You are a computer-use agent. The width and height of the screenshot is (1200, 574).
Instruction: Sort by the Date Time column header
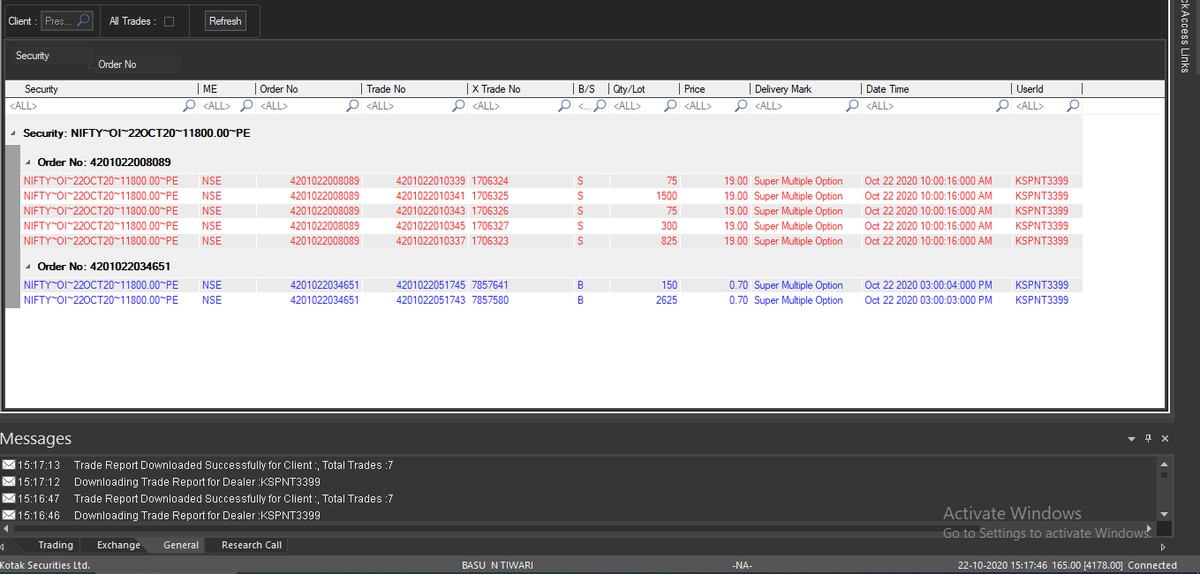click(x=936, y=89)
